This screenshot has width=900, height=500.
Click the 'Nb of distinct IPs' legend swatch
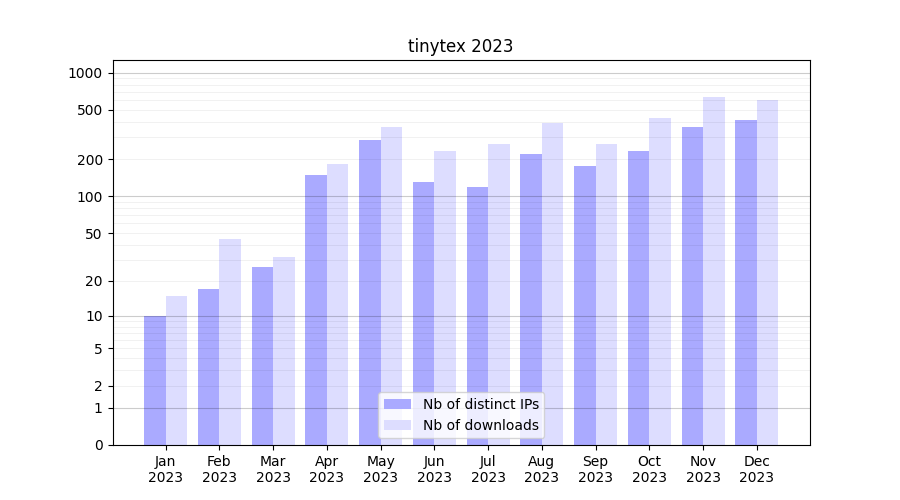[x=397, y=404]
